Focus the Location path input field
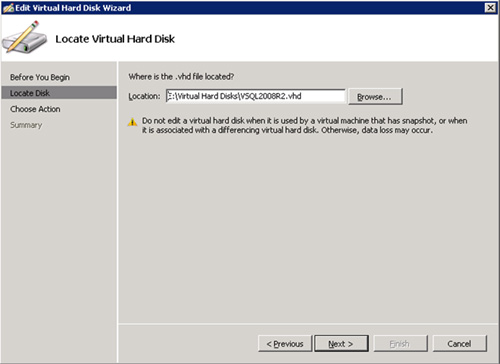500x364 pixels. point(256,96)
